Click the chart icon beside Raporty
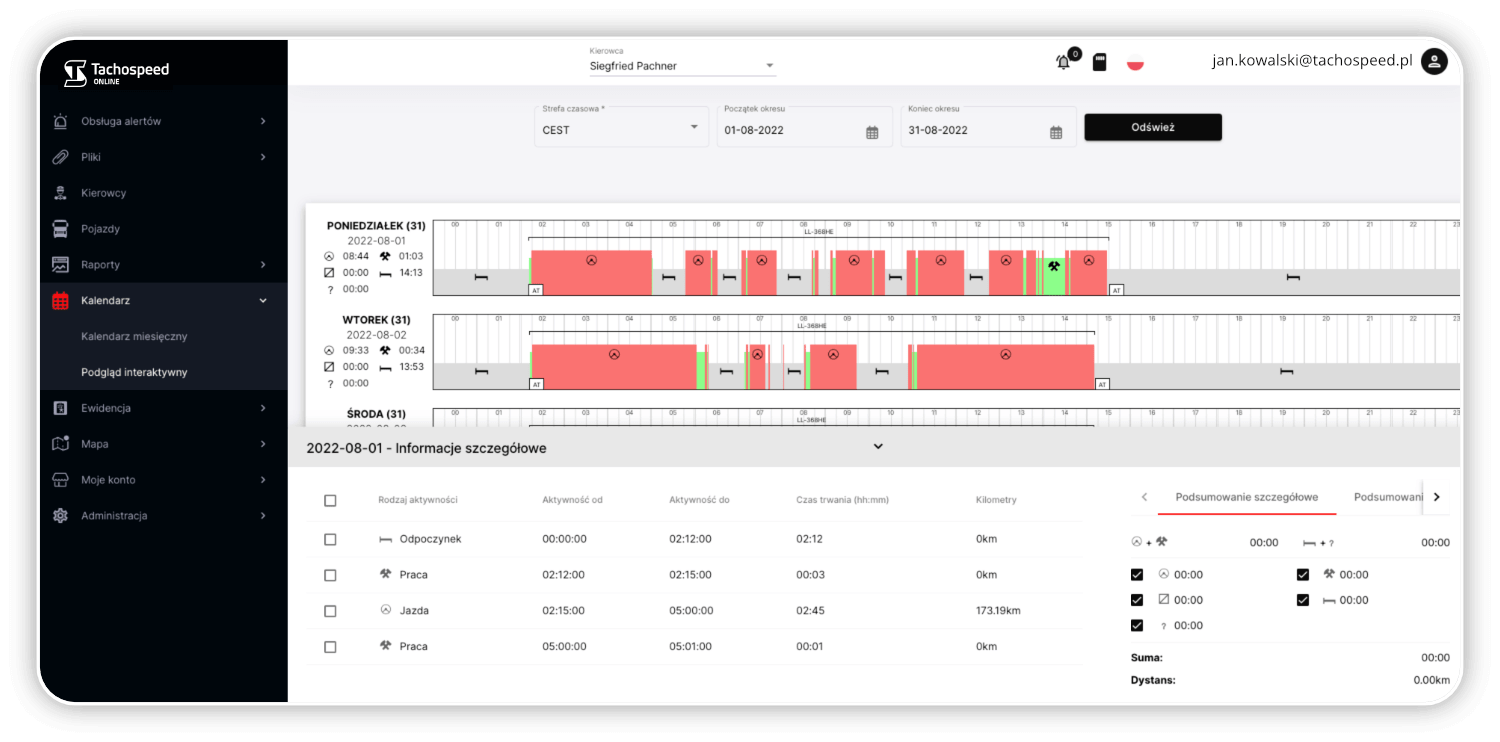The image size is (1500, 742). [x=60, y=265]
